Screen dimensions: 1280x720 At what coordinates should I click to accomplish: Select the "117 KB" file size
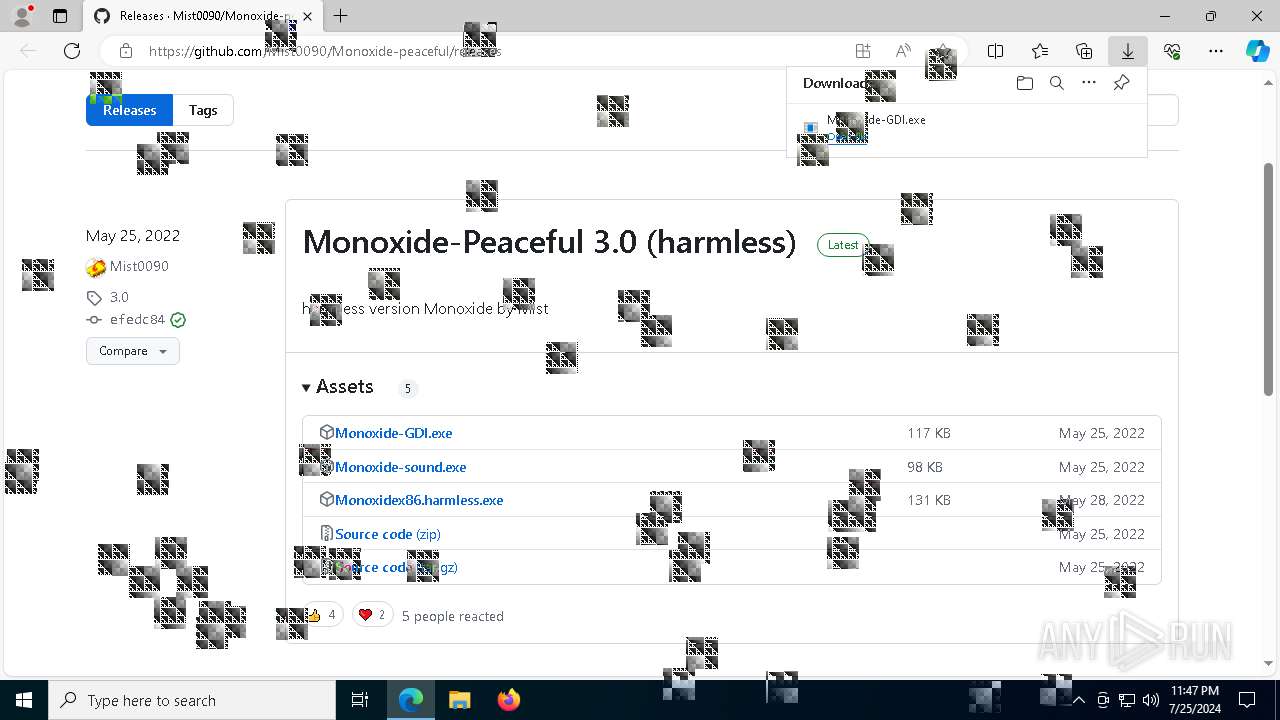pos(929,433)
